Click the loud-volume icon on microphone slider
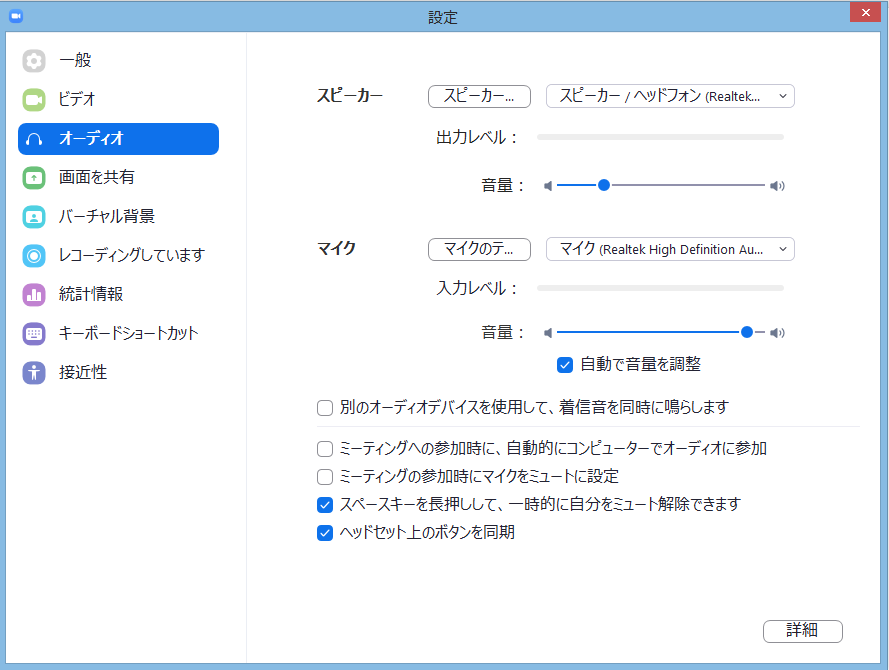The image size is (889, 670). point(777,333)
